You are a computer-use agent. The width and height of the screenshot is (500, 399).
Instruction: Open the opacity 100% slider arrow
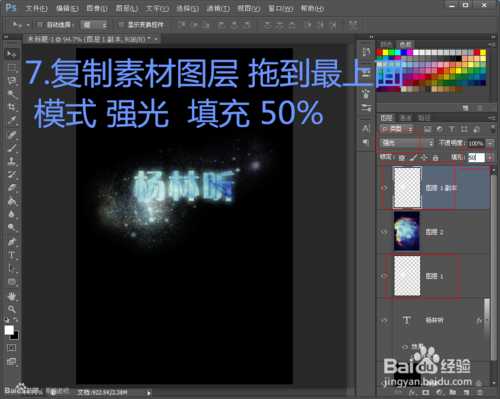(491, 143)
